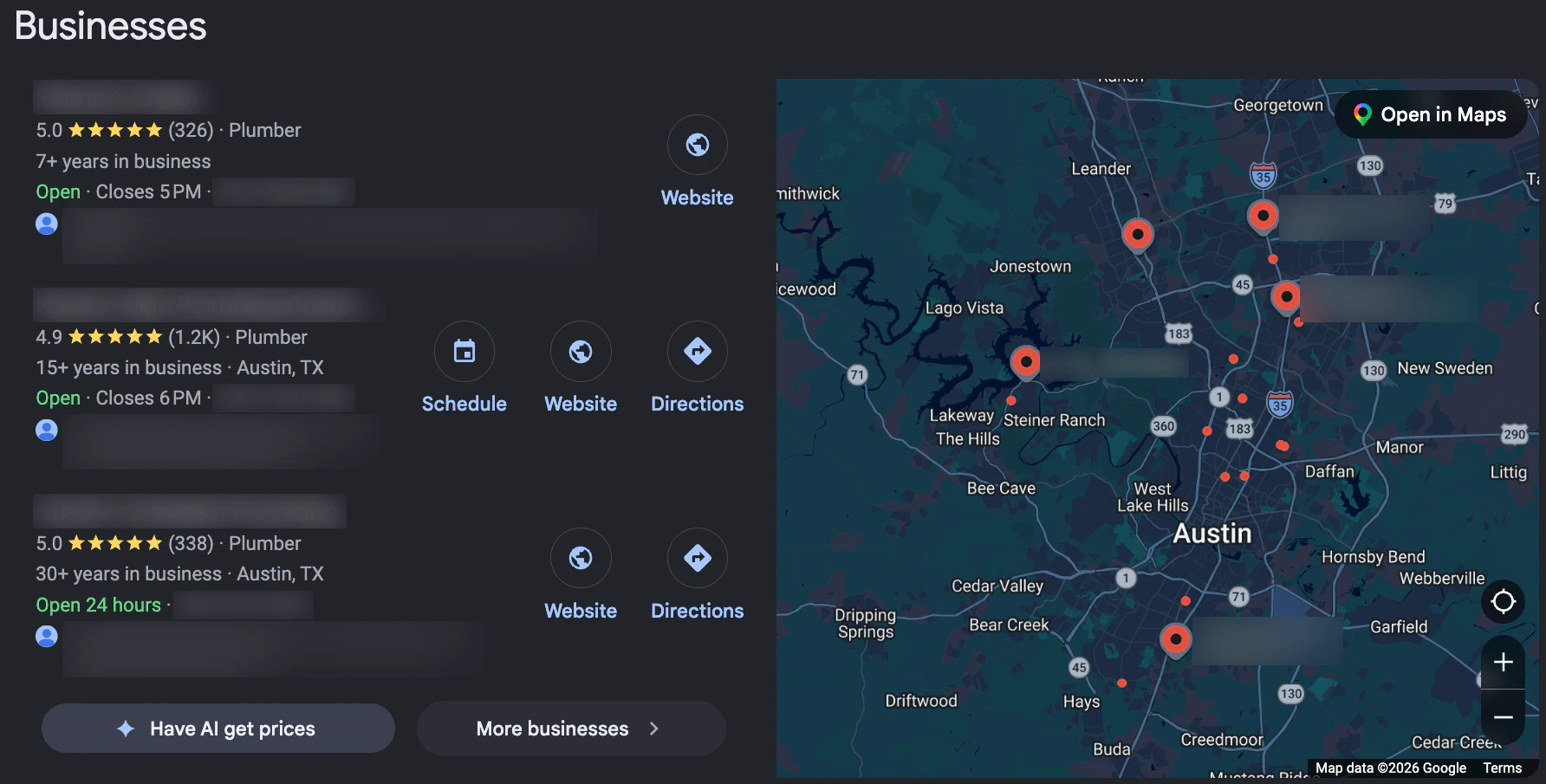The height and width of the screenshot is (784, 1546).
Task: Get directions to the 338-review plumber
Action: (x=698, y=558)
